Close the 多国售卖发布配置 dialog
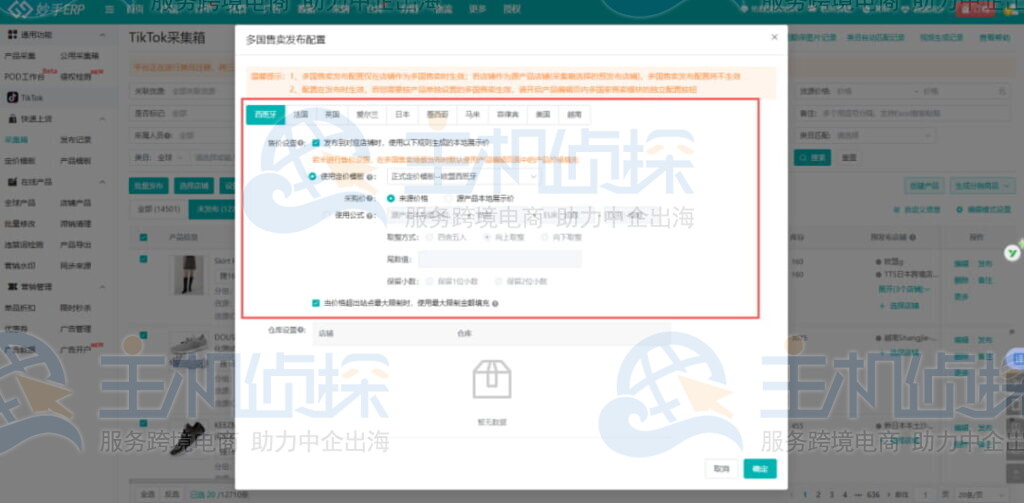Screen dimensions: 1024x503 774,37
